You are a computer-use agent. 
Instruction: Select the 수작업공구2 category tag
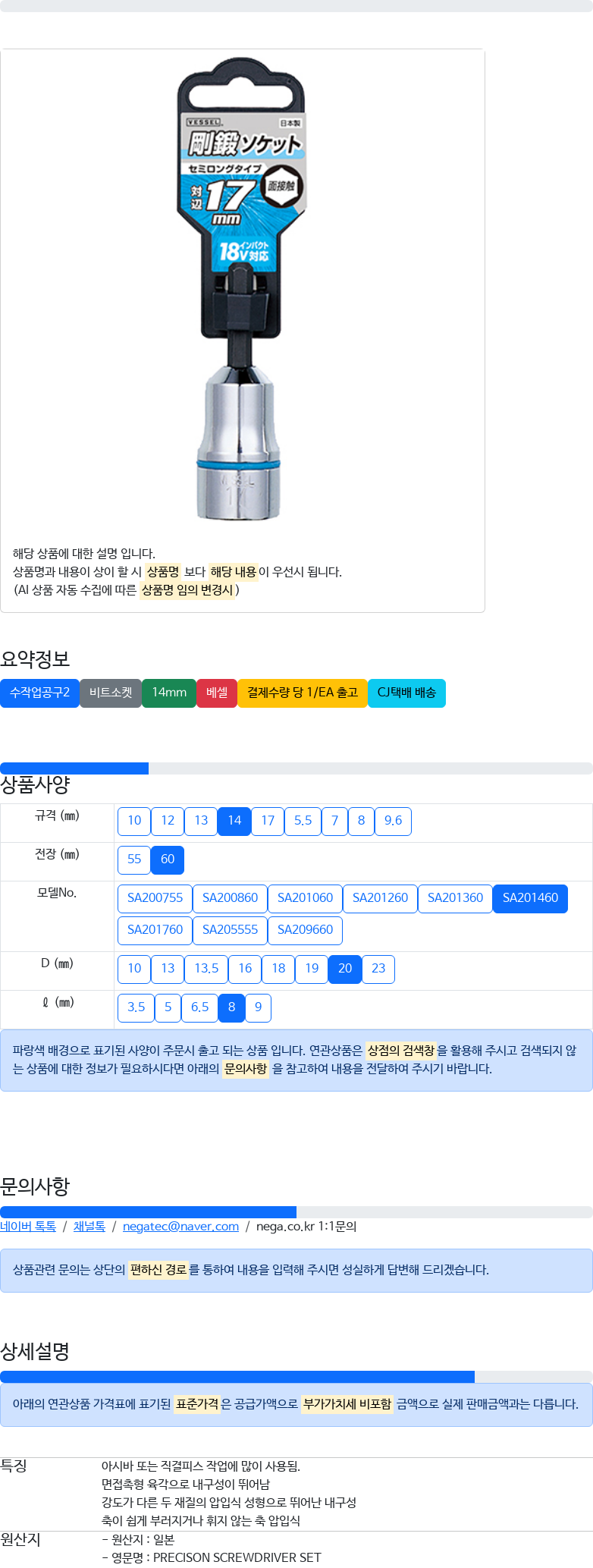click(x=39, y=693)
